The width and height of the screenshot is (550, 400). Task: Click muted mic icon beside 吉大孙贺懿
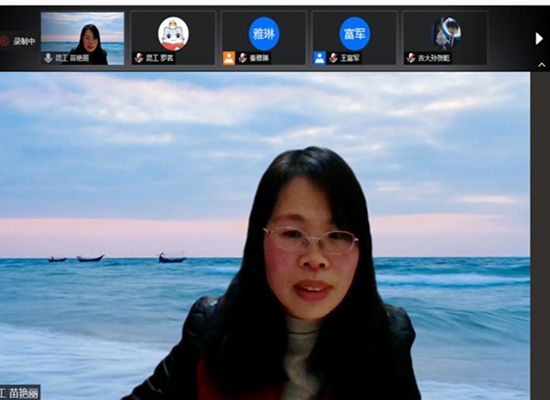(411, 58)
